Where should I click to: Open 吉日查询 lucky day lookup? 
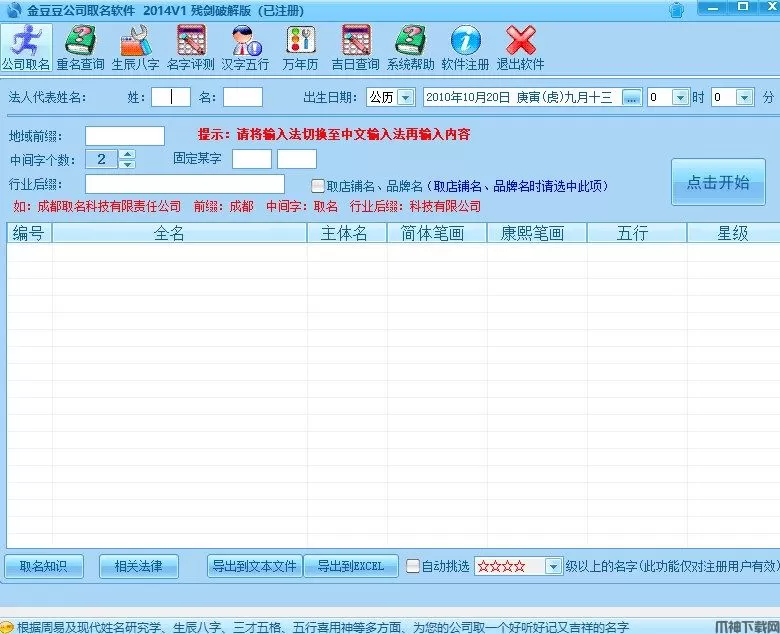tap(355, 47)
